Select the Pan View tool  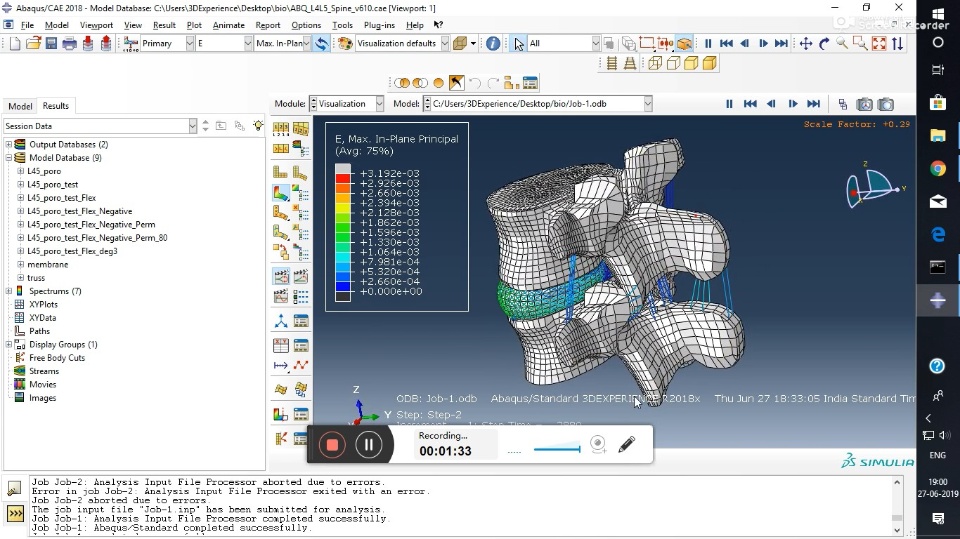point(806,43)
